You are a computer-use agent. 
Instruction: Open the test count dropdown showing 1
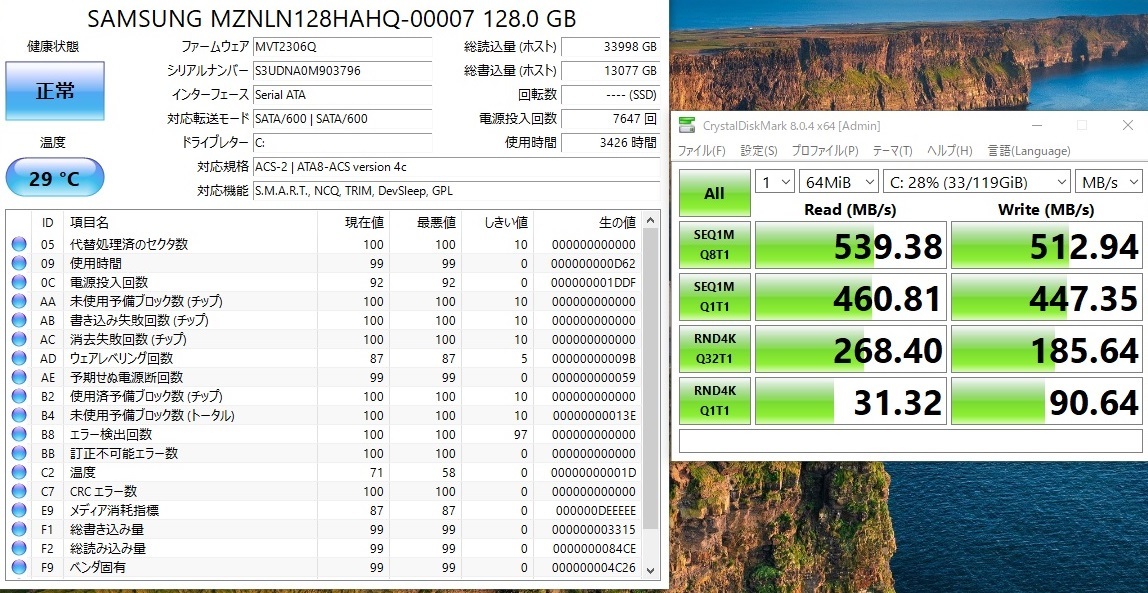[x=775, y=182]
